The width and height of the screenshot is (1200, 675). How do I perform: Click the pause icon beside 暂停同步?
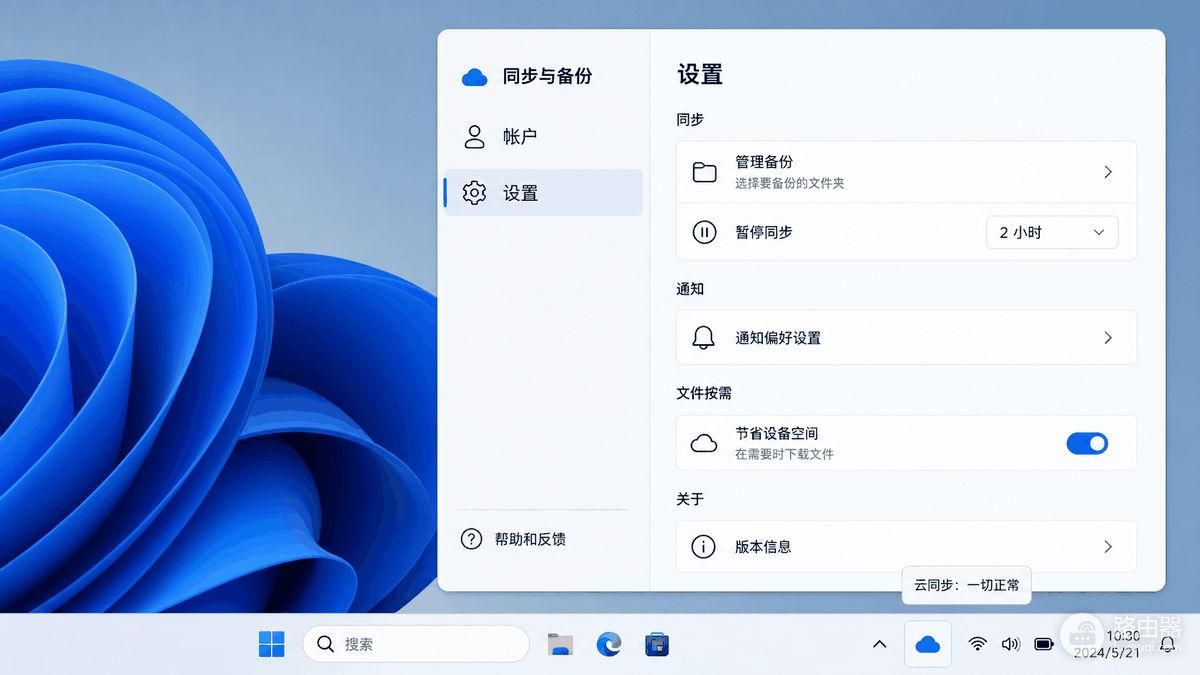(x=704, y=232)
